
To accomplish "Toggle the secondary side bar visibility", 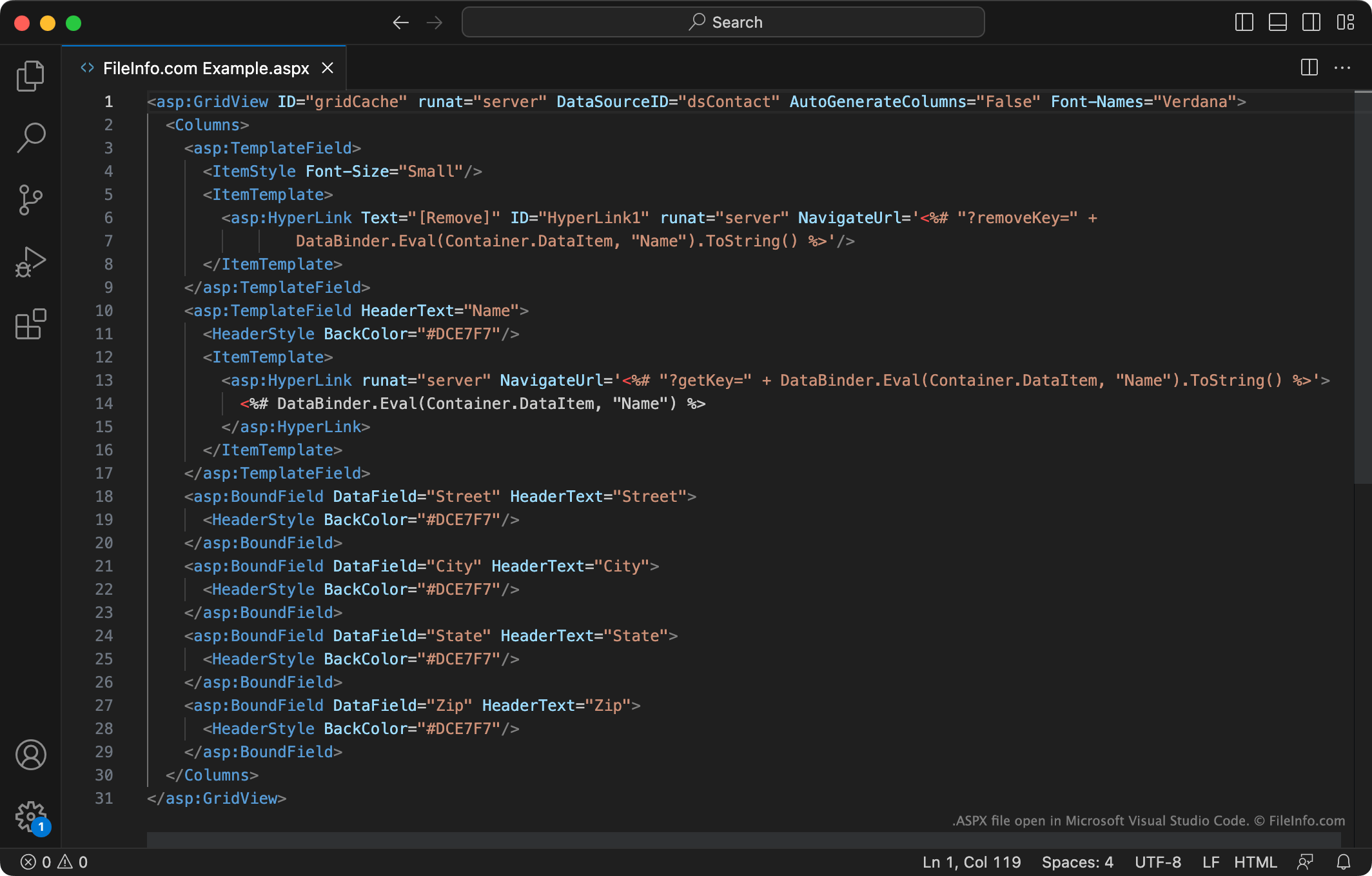I will pyautogui.click(x=1311, y=23).
